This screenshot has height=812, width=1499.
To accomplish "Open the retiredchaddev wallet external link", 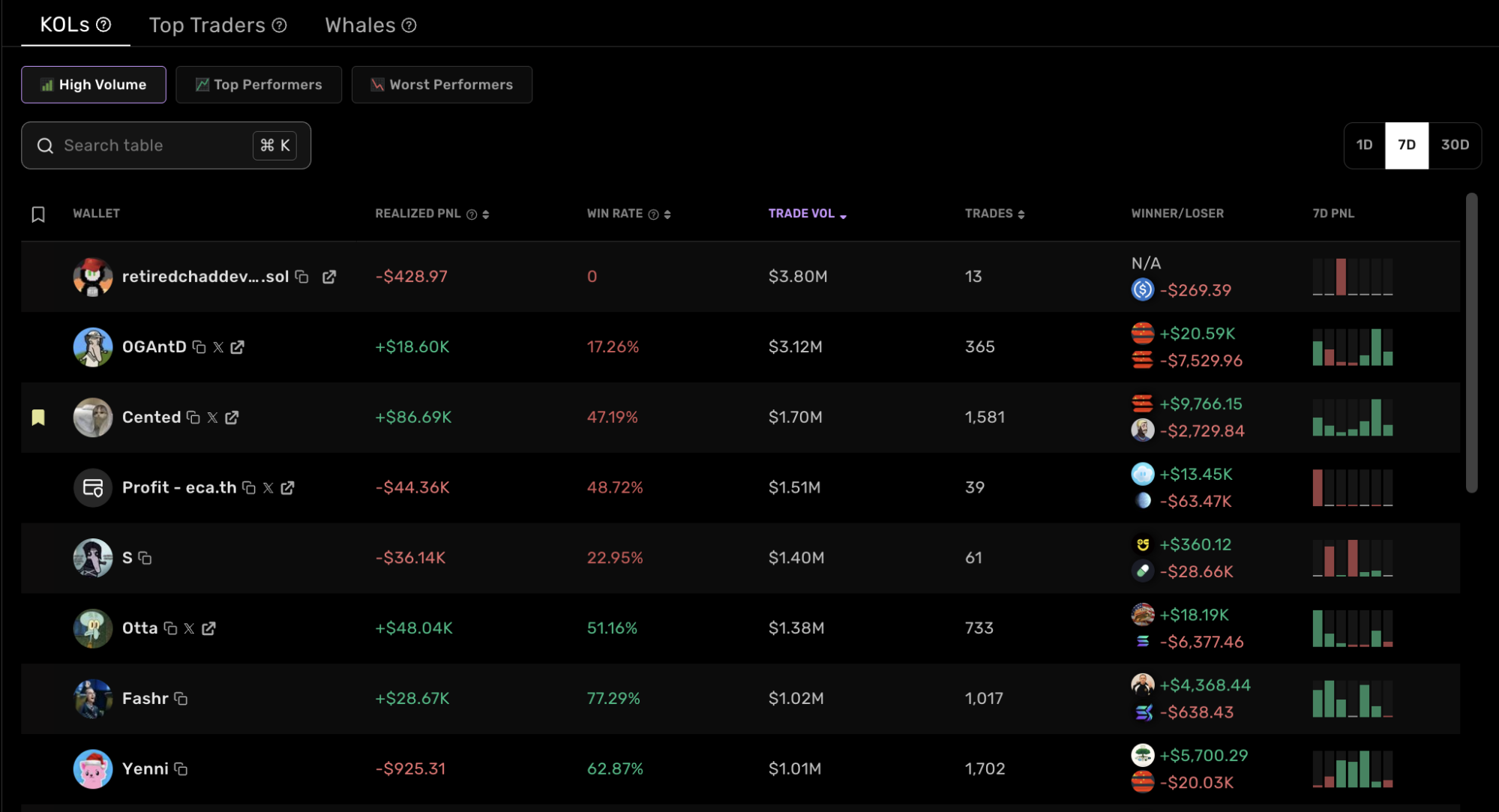I will click(x=328, y=277).
